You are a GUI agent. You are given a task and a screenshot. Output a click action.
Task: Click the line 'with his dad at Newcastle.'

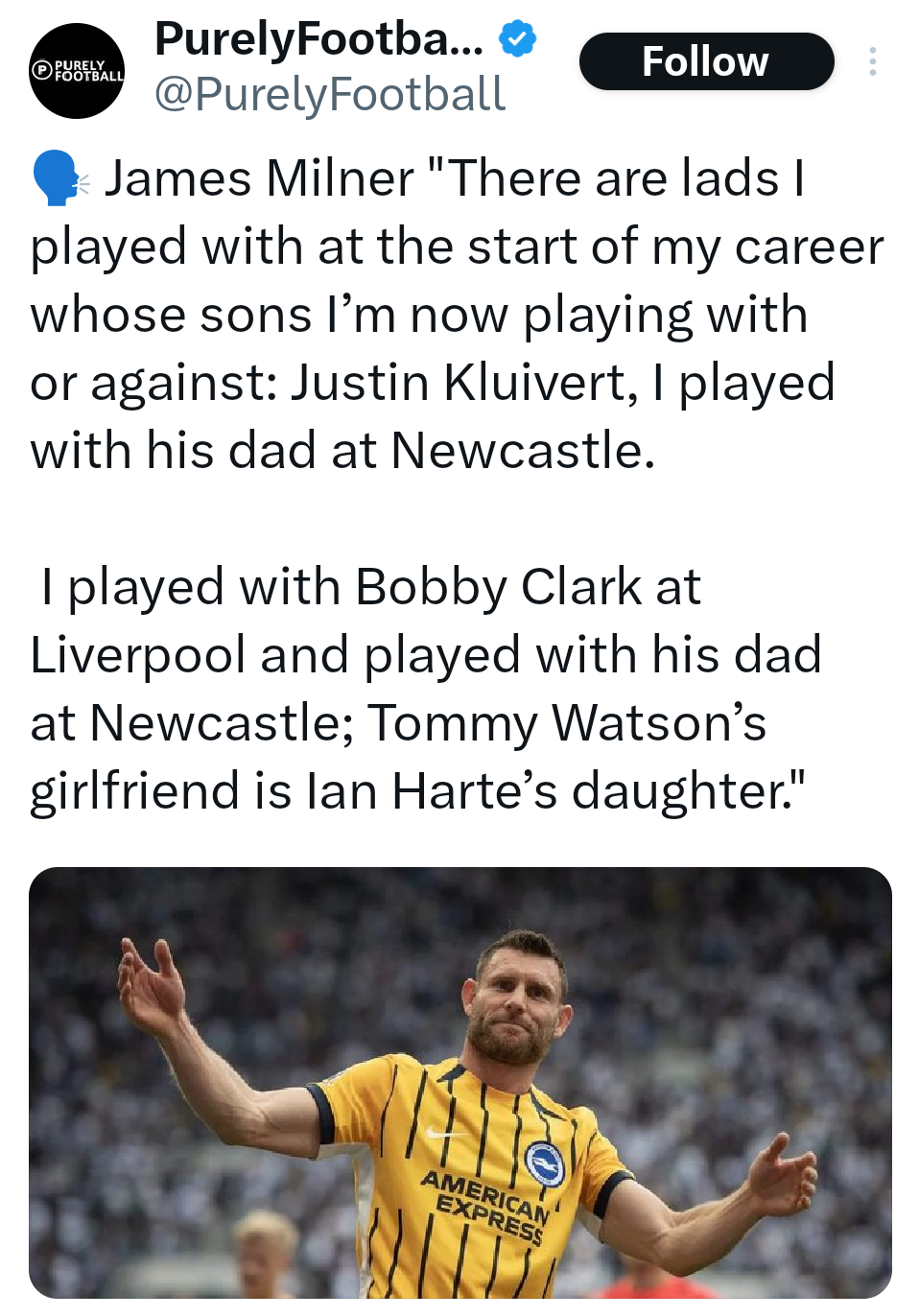tap(342, 451)
